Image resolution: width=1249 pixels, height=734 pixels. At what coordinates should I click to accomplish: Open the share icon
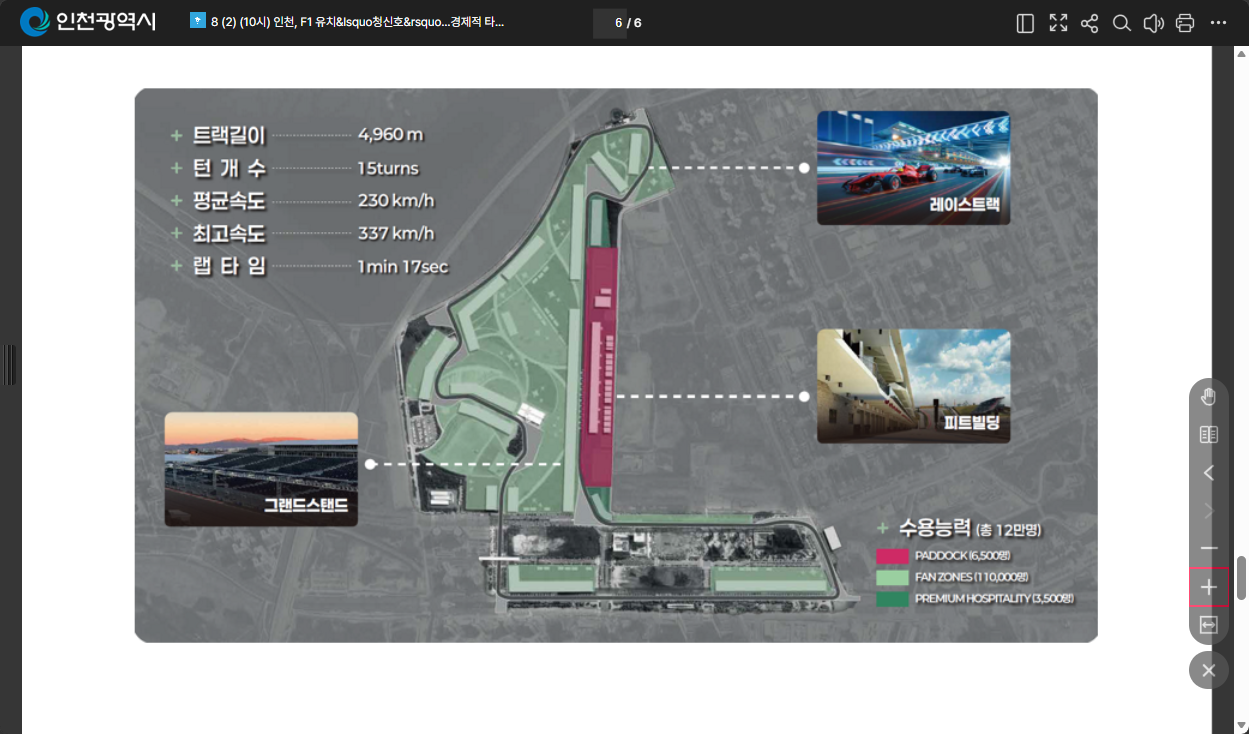coord(1090,23)
